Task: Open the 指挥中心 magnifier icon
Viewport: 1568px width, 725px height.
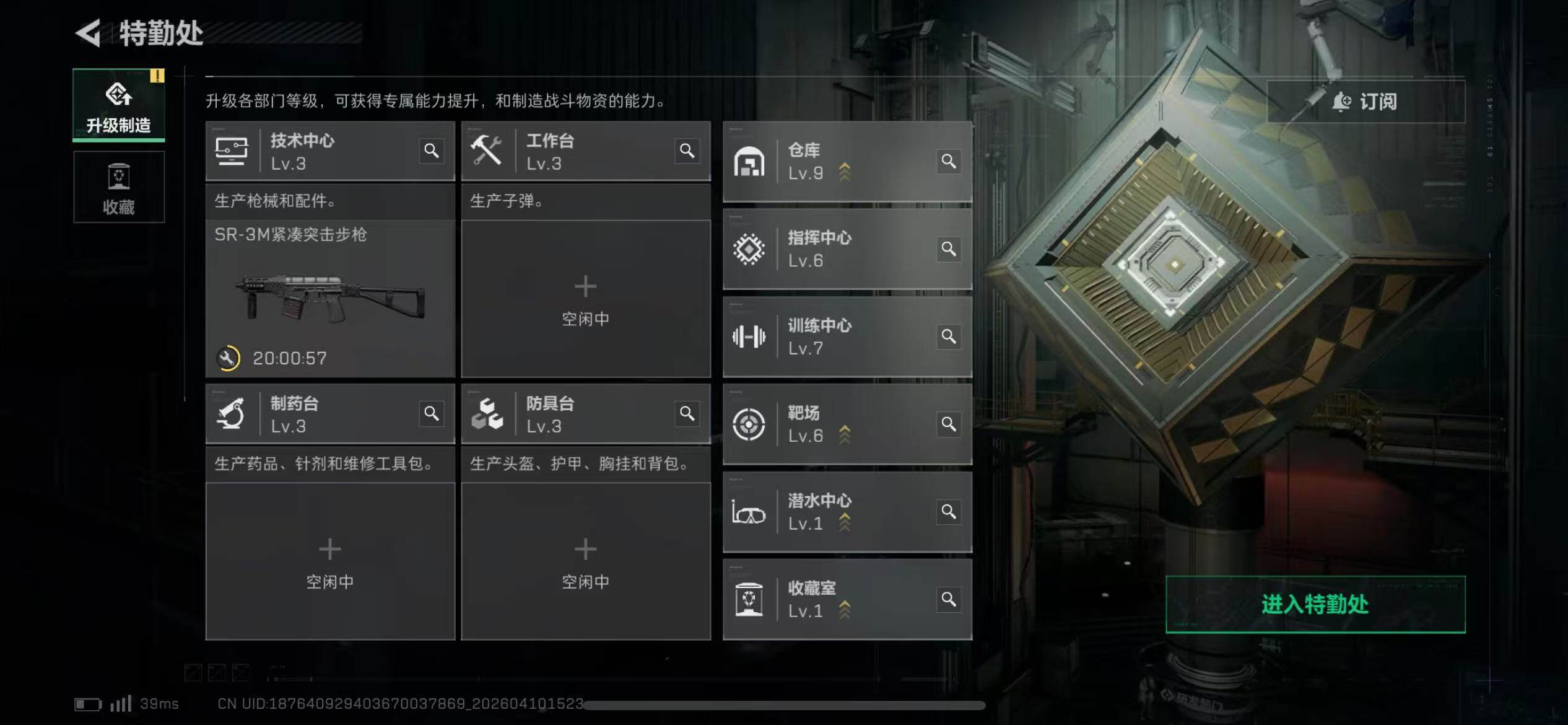Action: [949, 248]
